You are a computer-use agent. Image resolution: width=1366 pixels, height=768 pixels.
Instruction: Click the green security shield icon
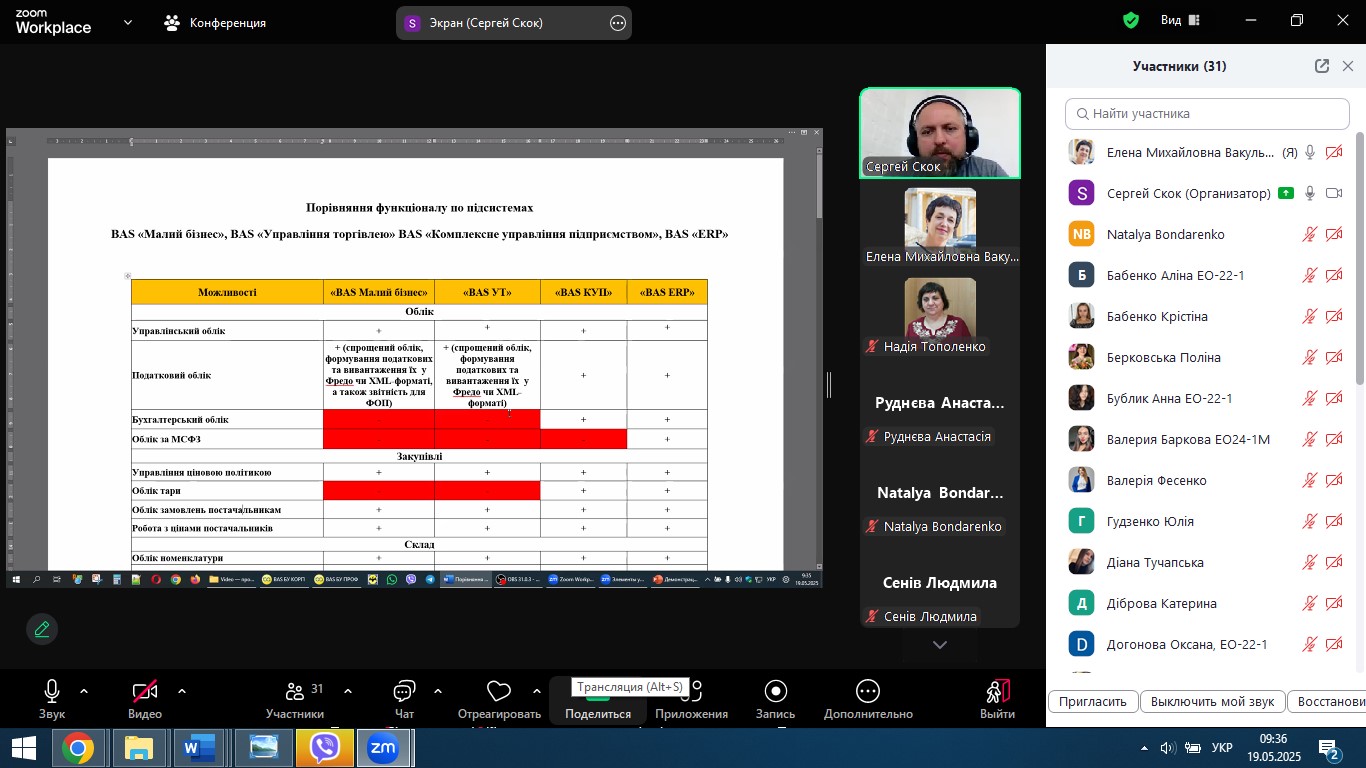pyautogui.click(x=1131, y=20)
